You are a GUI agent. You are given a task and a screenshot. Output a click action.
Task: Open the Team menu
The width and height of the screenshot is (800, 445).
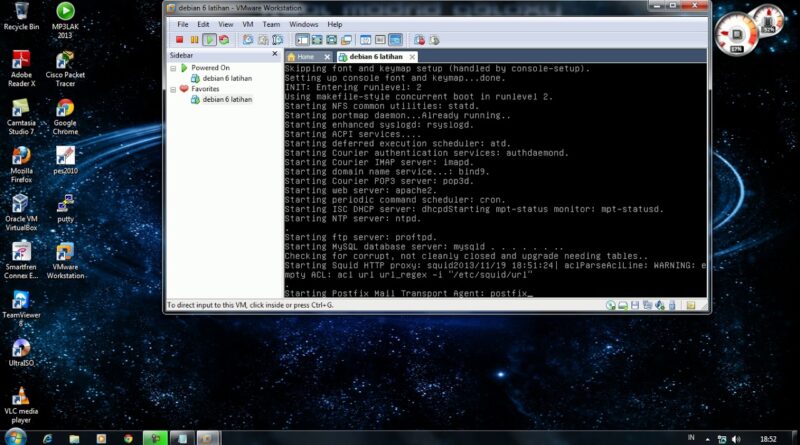click(x=271, y=24)
